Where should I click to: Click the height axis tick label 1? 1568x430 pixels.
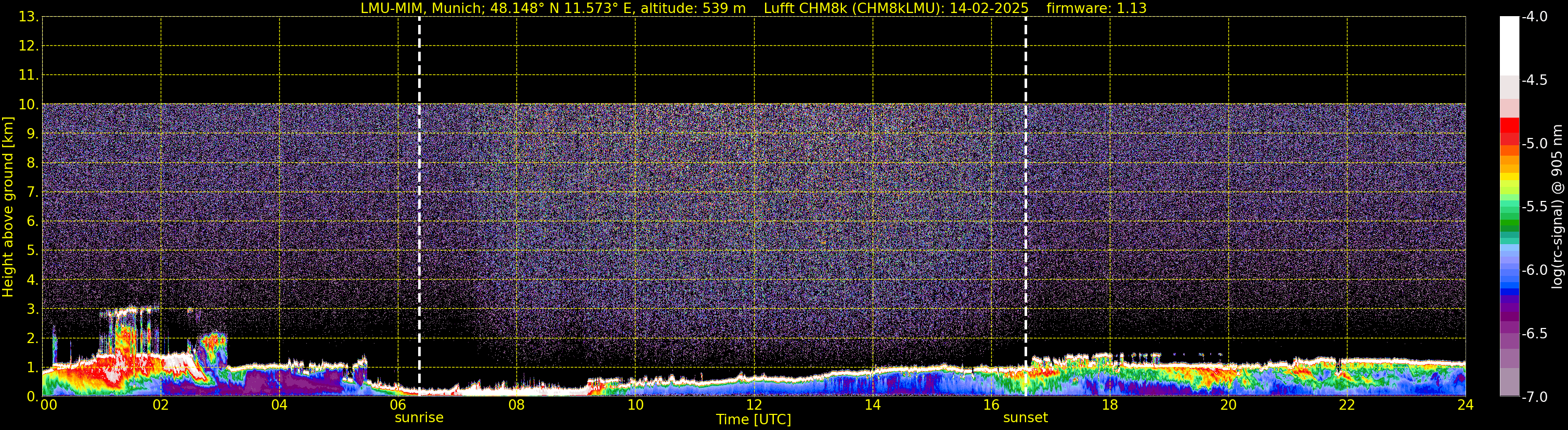tap(32, 368)
